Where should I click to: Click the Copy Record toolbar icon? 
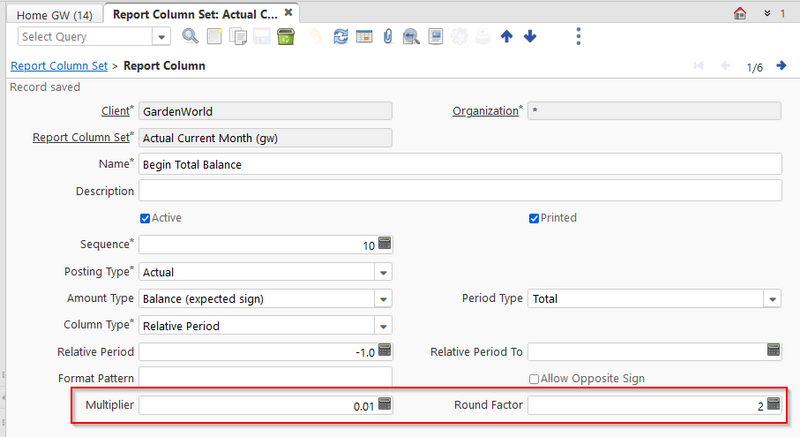tap(238, 37)
